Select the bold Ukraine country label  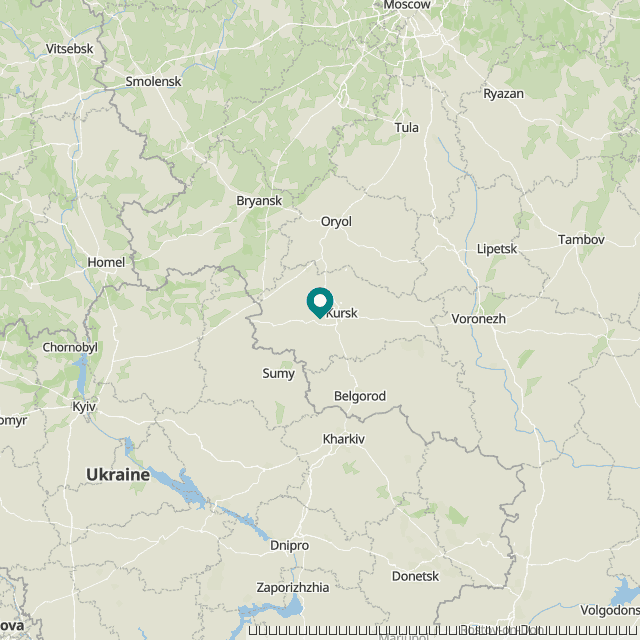pyautogui.click(x=118, y=475)
